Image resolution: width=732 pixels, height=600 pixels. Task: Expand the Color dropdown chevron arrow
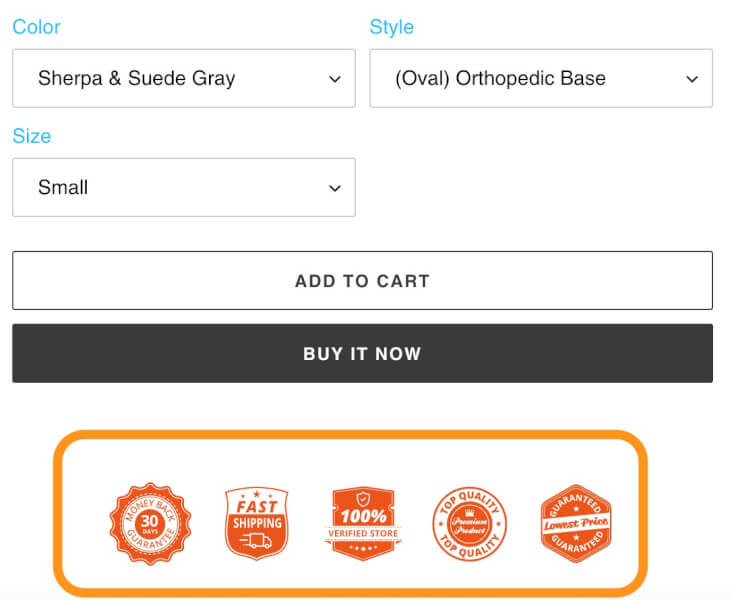(335, 79)
